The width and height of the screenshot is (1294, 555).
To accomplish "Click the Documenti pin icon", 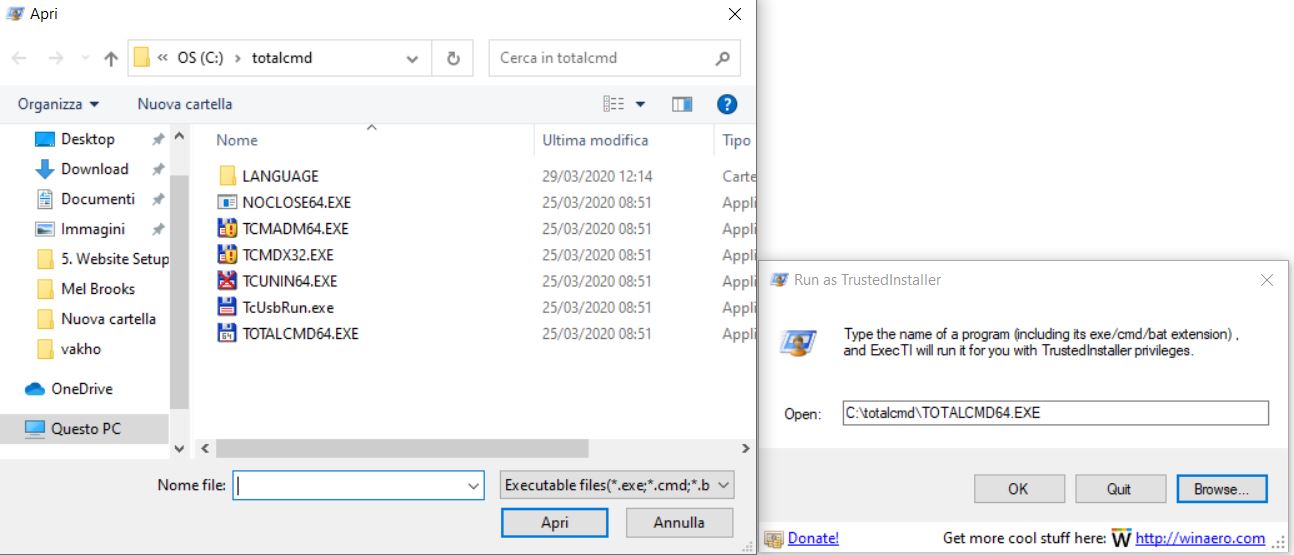I will (158, 200).
